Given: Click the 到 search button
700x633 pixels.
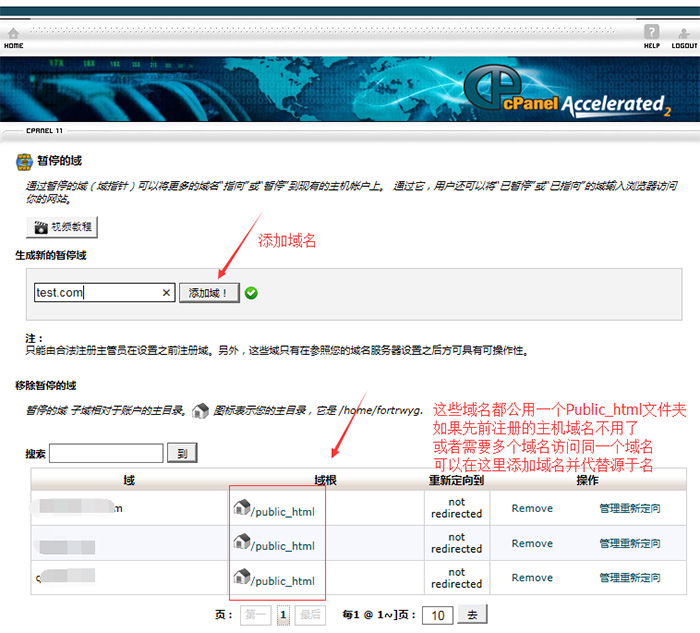Looking at the screenshot, I should [182, 453].
